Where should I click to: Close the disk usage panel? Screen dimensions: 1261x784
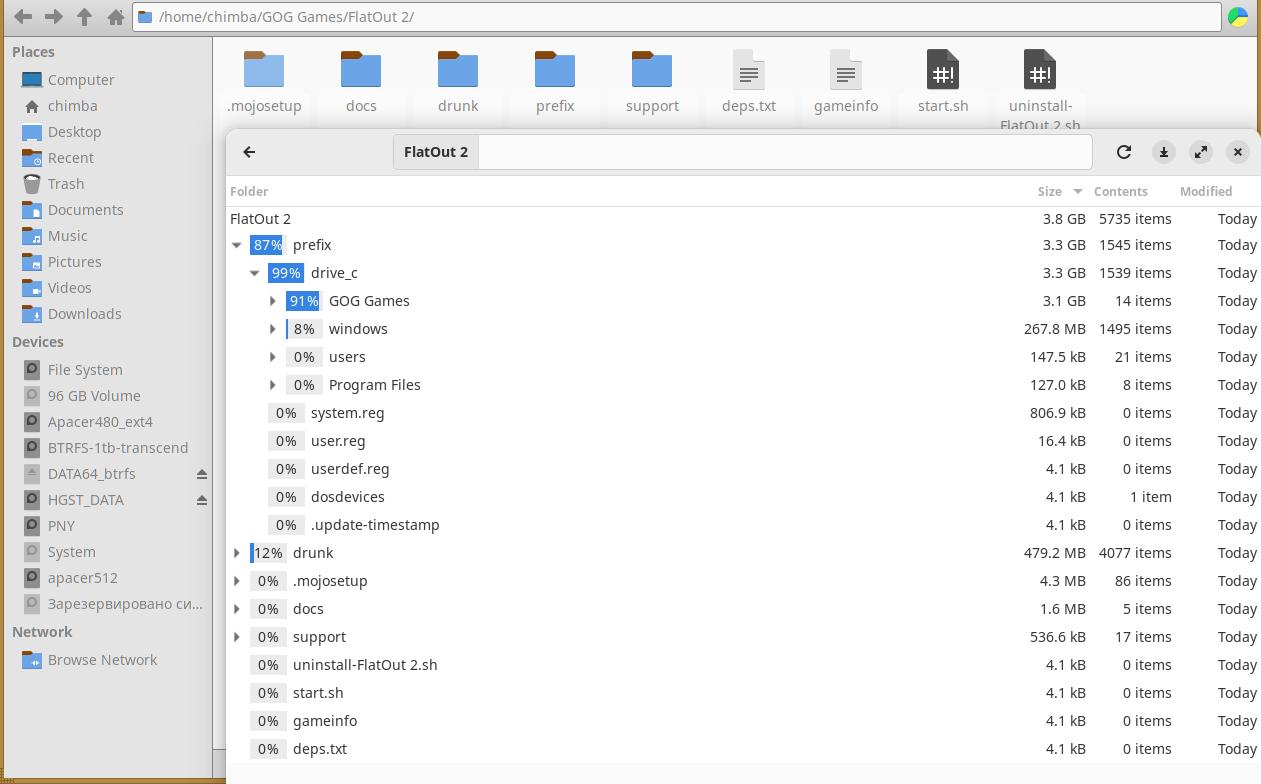[x=1238, y=152]
